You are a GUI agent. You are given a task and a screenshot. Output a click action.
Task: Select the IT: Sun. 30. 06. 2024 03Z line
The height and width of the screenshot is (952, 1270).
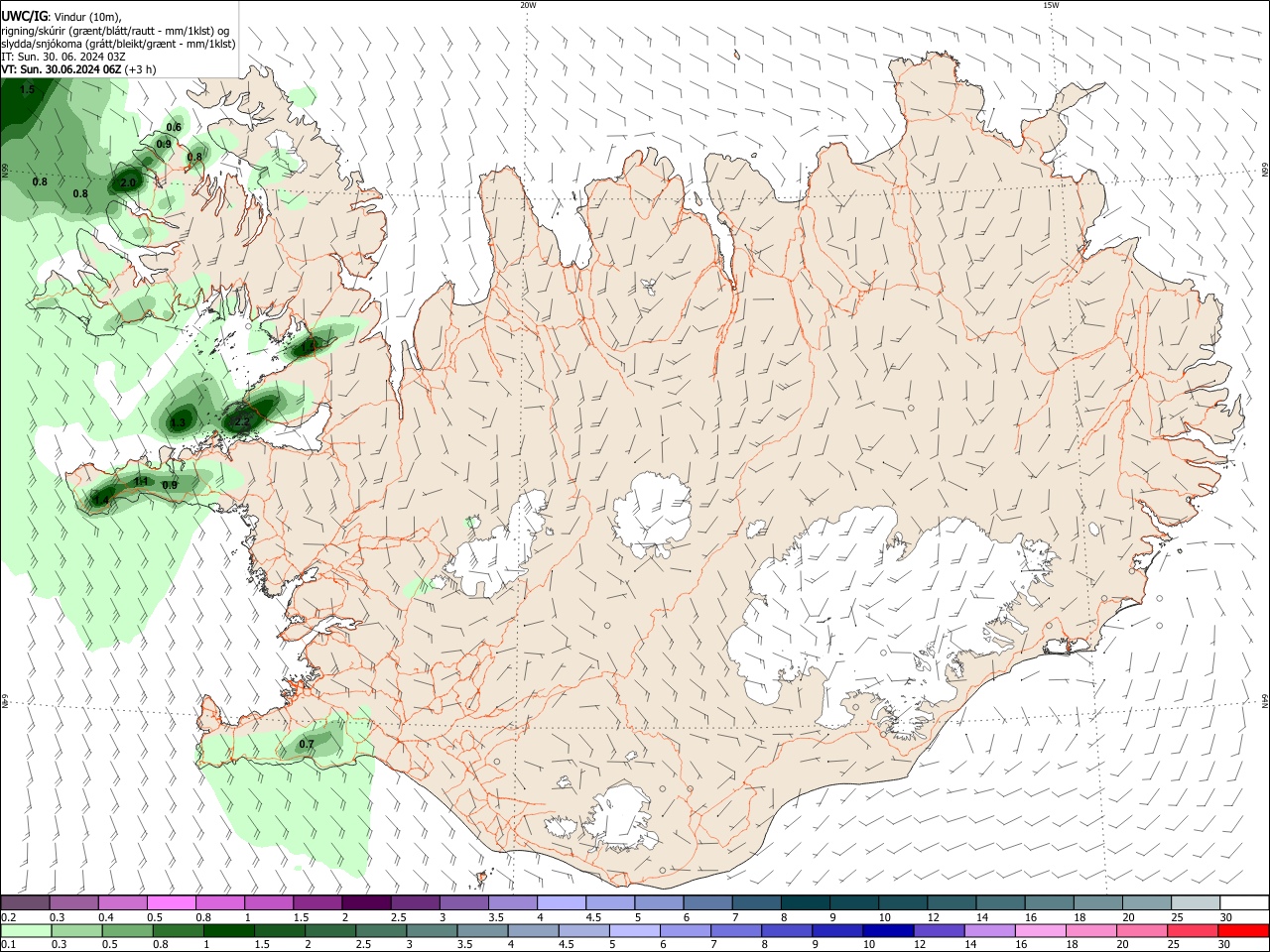[63, 57]
